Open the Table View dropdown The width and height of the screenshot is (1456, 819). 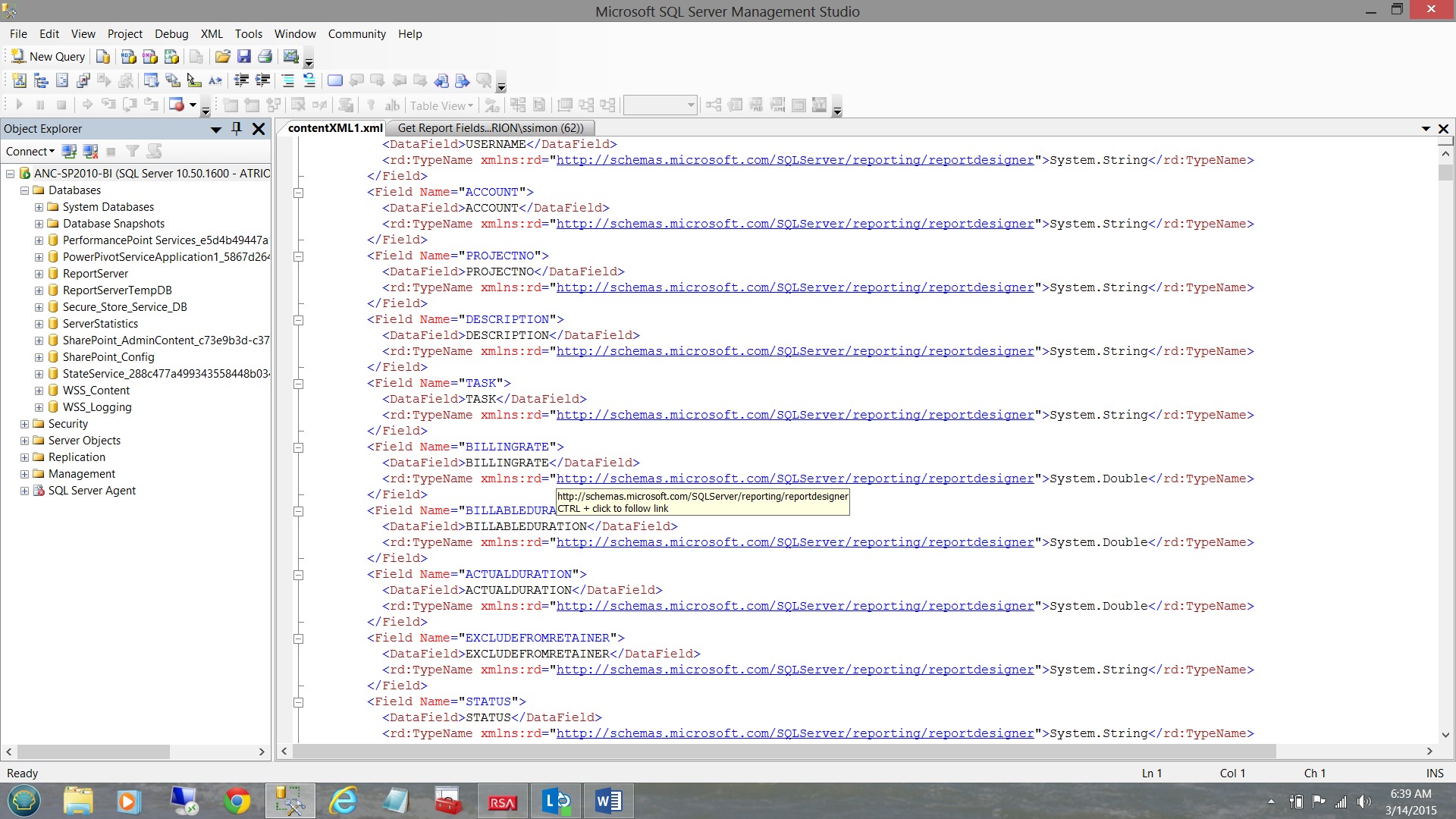point(442,105)
